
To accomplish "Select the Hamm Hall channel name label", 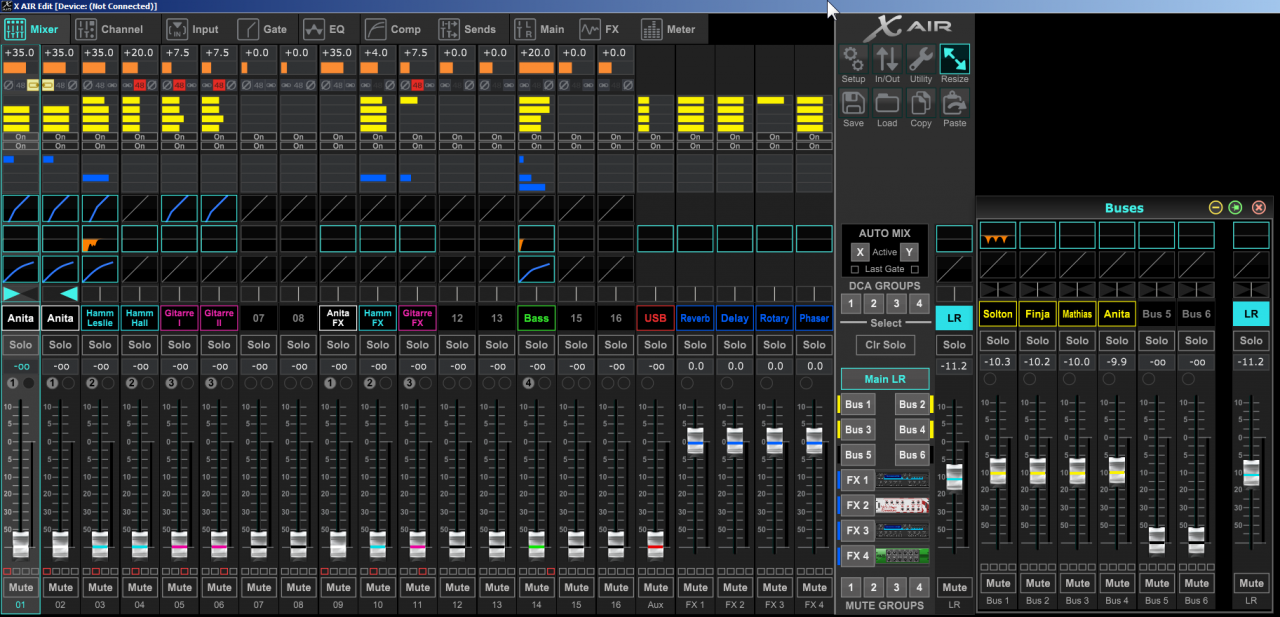I will pos(139,318).
